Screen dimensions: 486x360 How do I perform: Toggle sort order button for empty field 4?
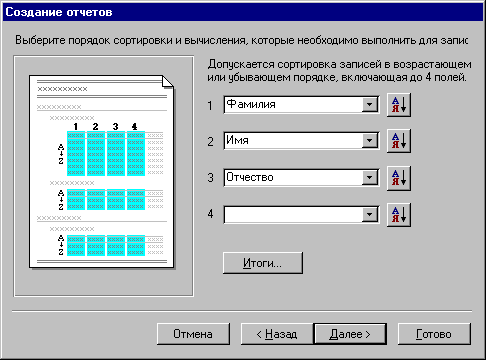[399, 215]
